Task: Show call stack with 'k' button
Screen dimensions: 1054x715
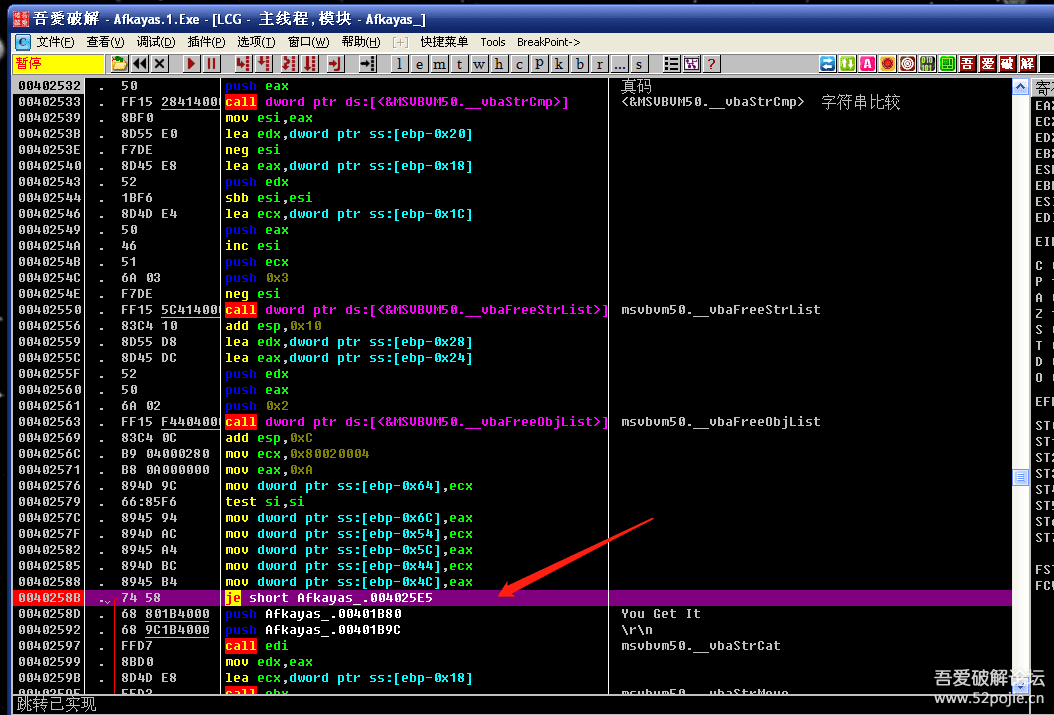Action: tap(559, 64)
